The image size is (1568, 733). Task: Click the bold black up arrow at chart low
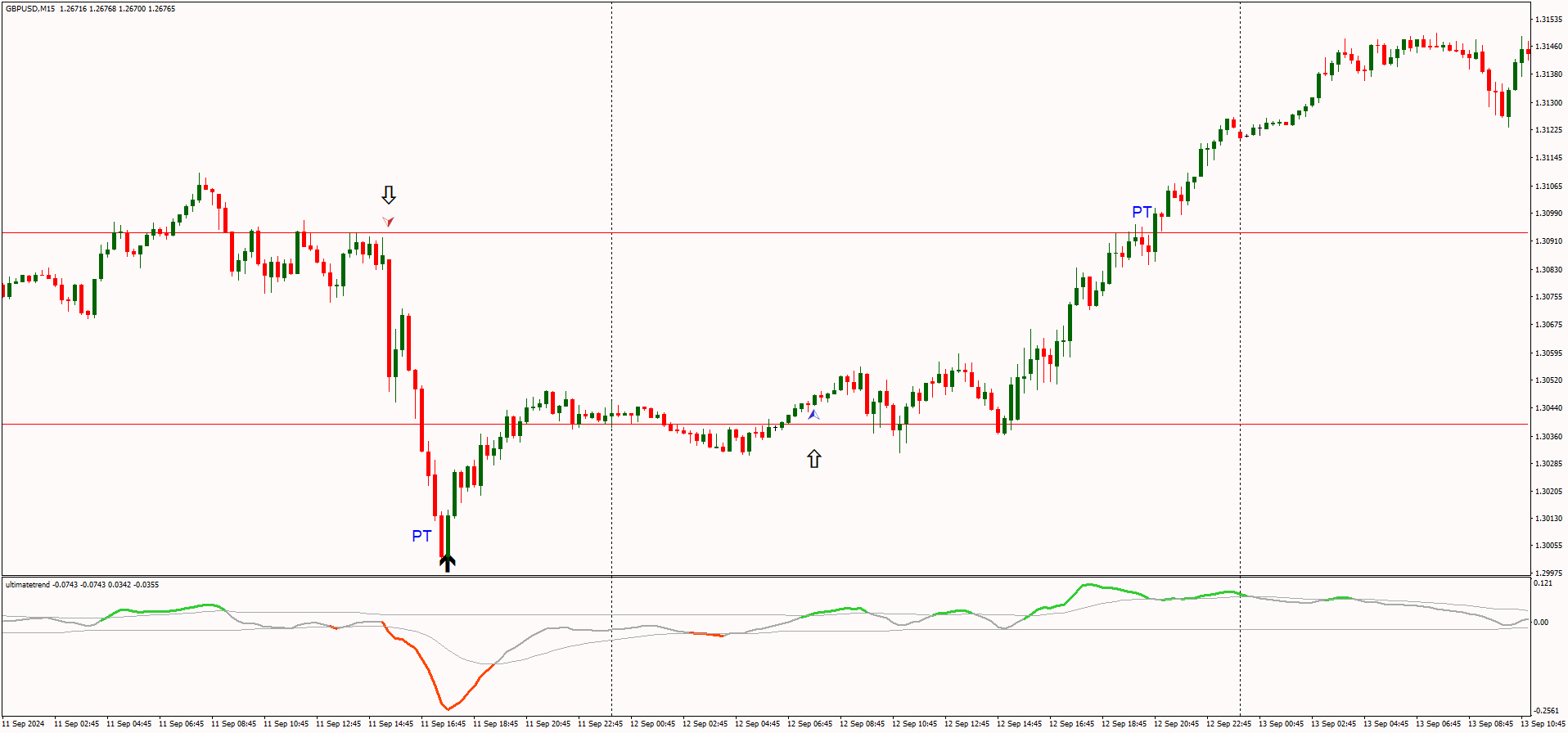coord(447,563)
